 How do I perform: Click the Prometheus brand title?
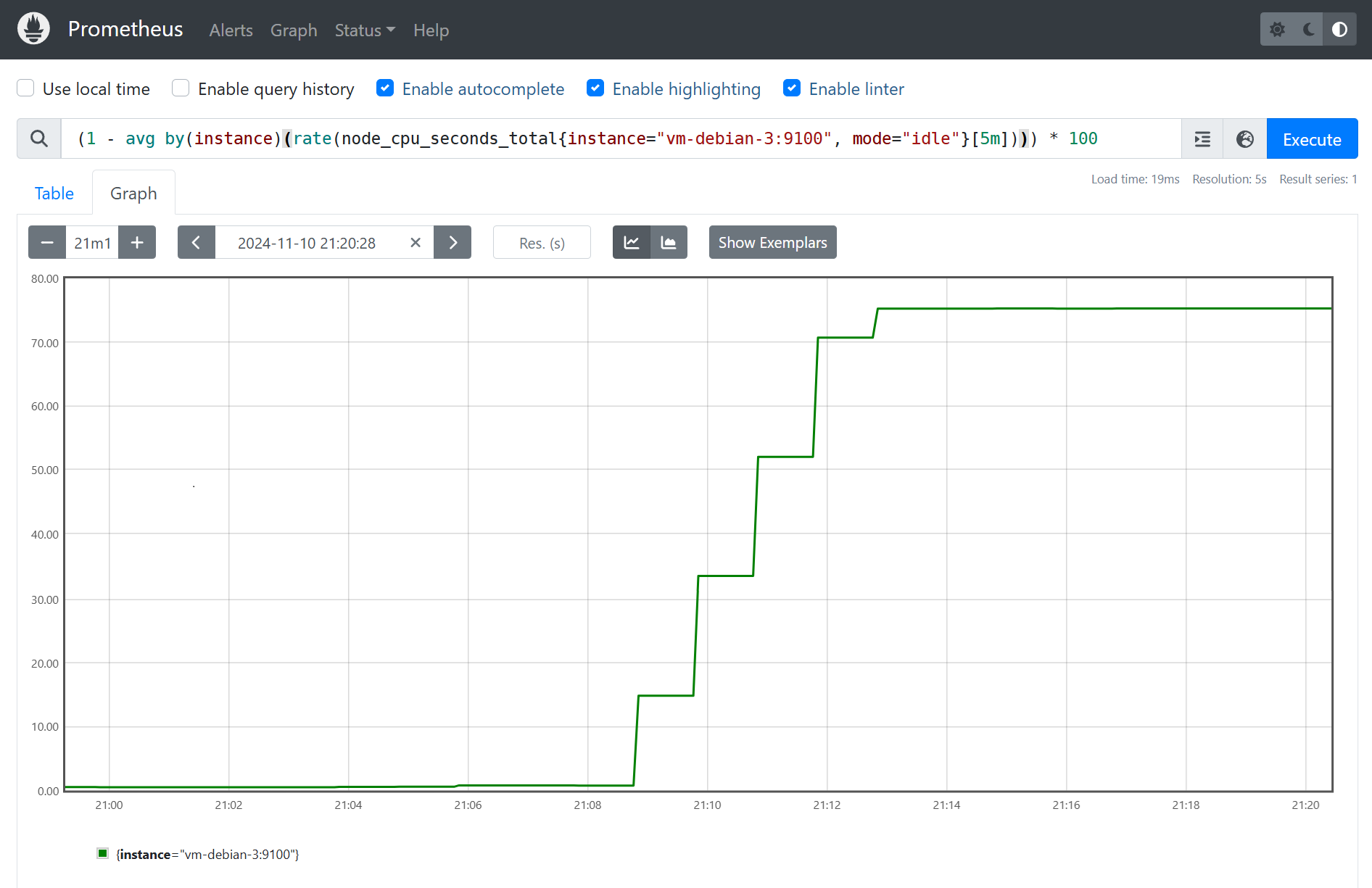pyautogui.click(x=125, y=29)
